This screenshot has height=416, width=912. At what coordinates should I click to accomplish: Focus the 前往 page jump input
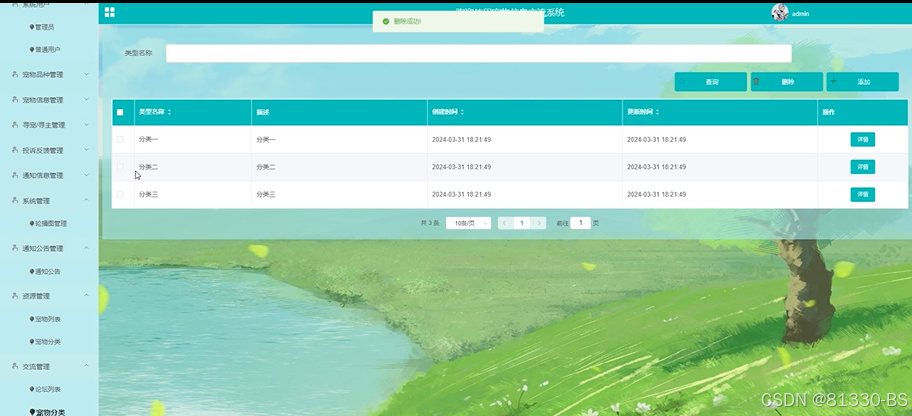(580, 223)
